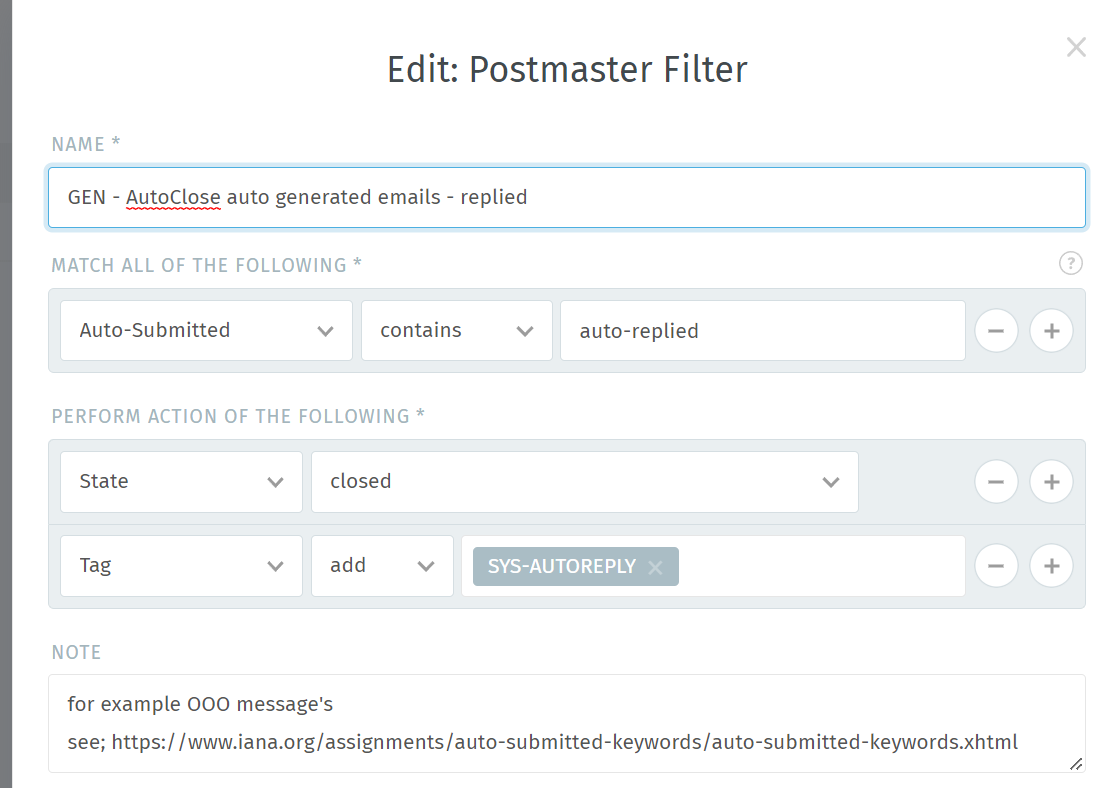Open the State attribute dropdown
The width and height of the screenshot is (1106, 788).
(181, 482)
